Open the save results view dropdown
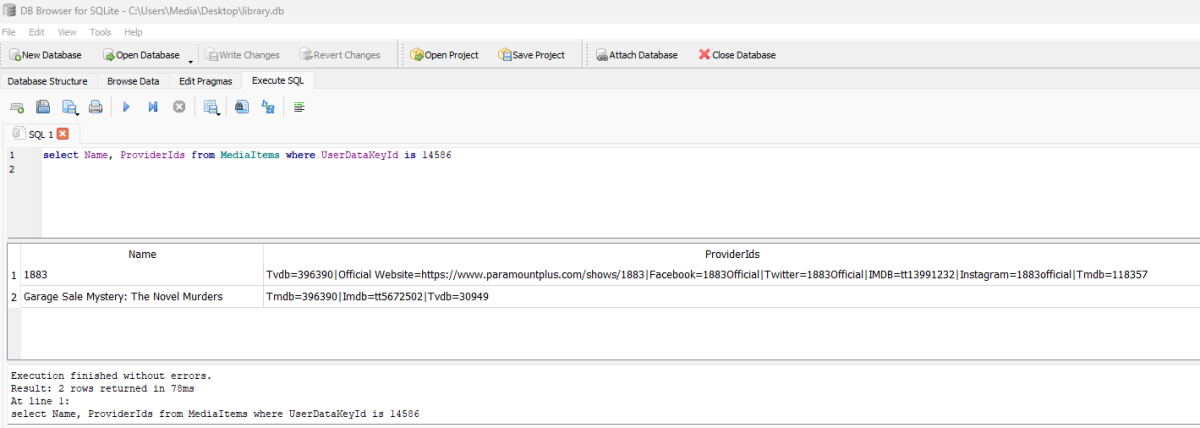 (218, 112)
